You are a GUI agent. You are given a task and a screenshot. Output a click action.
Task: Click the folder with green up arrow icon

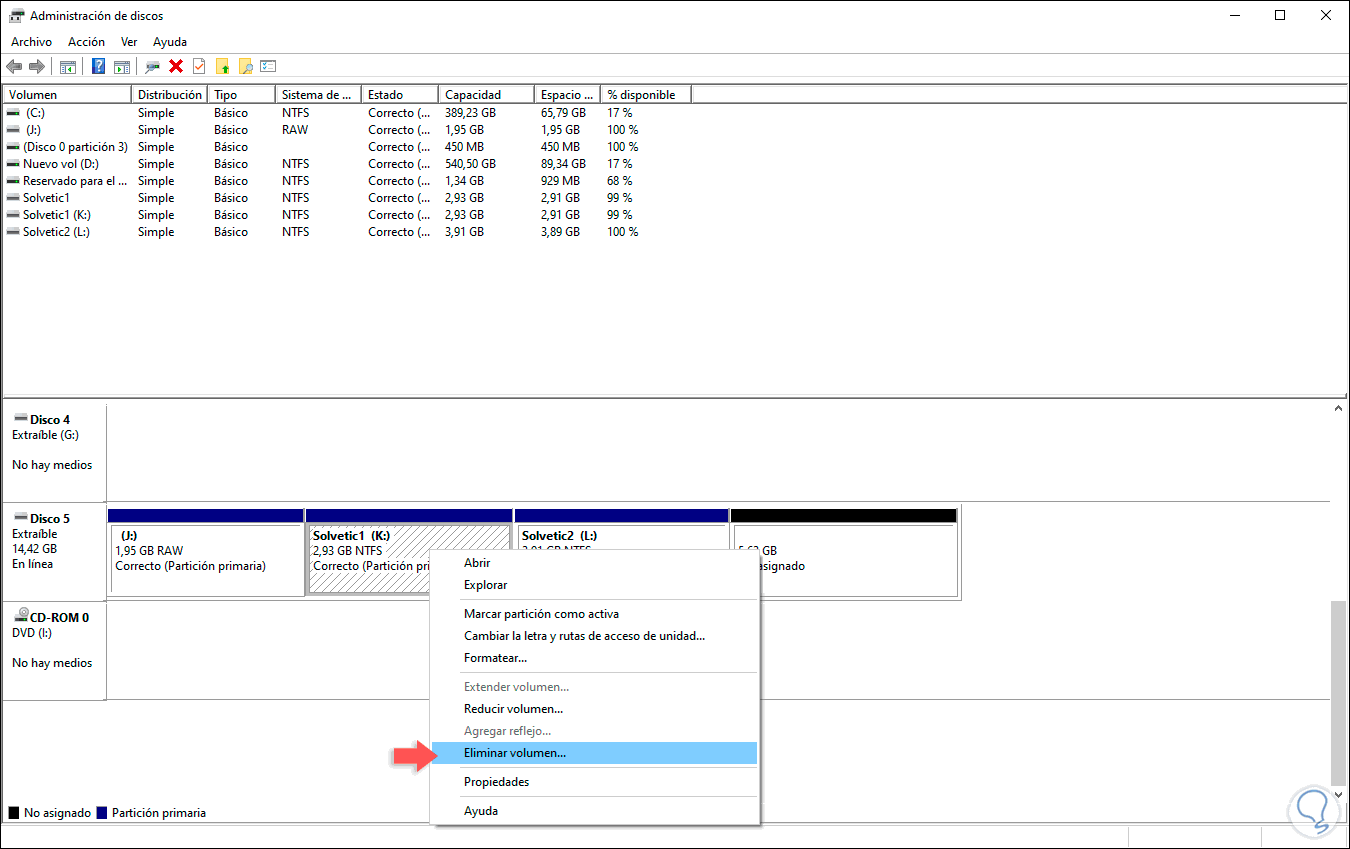pyautogui.click(x=223, y=66)
